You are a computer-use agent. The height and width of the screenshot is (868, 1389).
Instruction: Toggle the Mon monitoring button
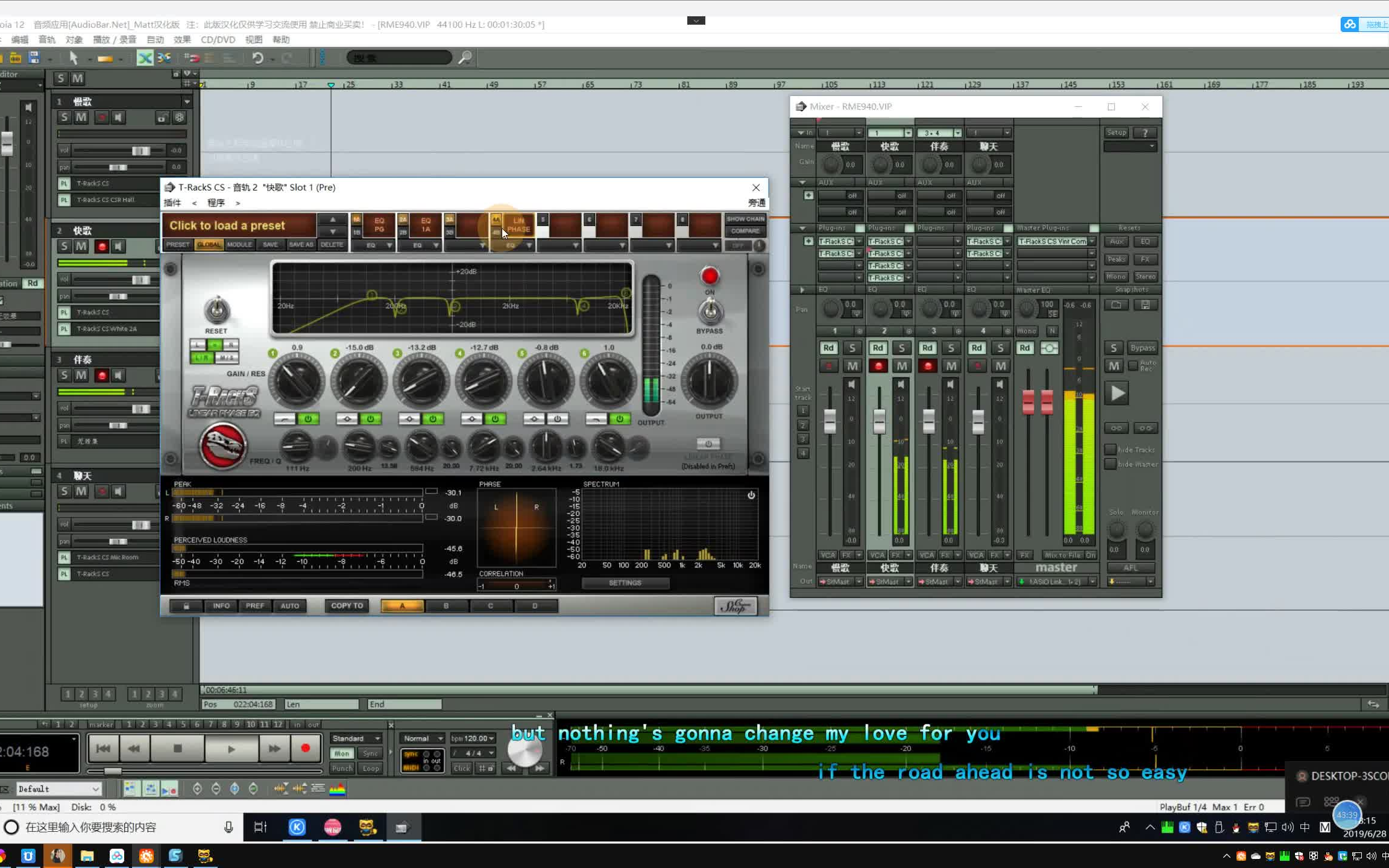tap(342, 753)
